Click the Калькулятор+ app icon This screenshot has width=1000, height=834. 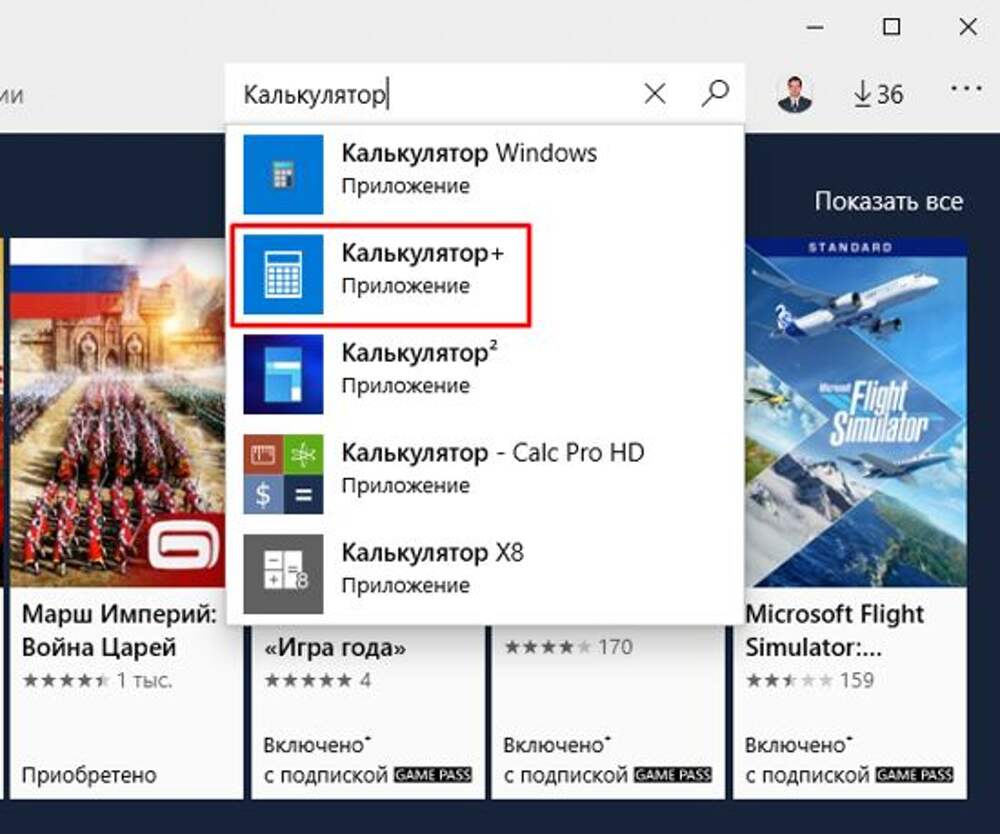point(283,274)
